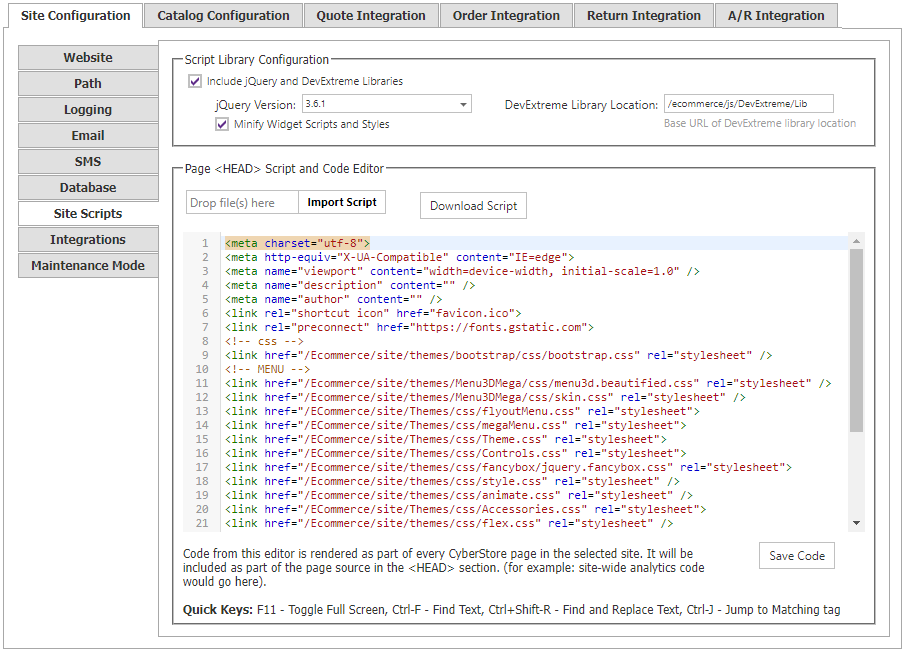Click the Drop file(s) here area
The image size is (902, 649).
tap(242, 203)
